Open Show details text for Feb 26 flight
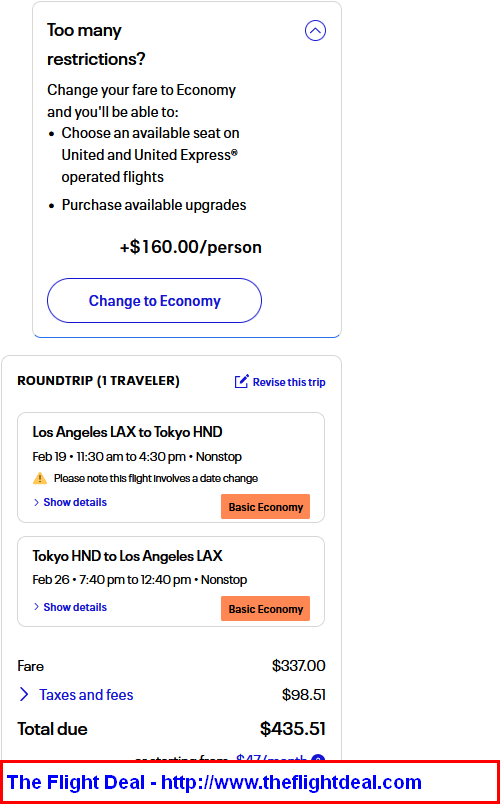 point(75,607)
